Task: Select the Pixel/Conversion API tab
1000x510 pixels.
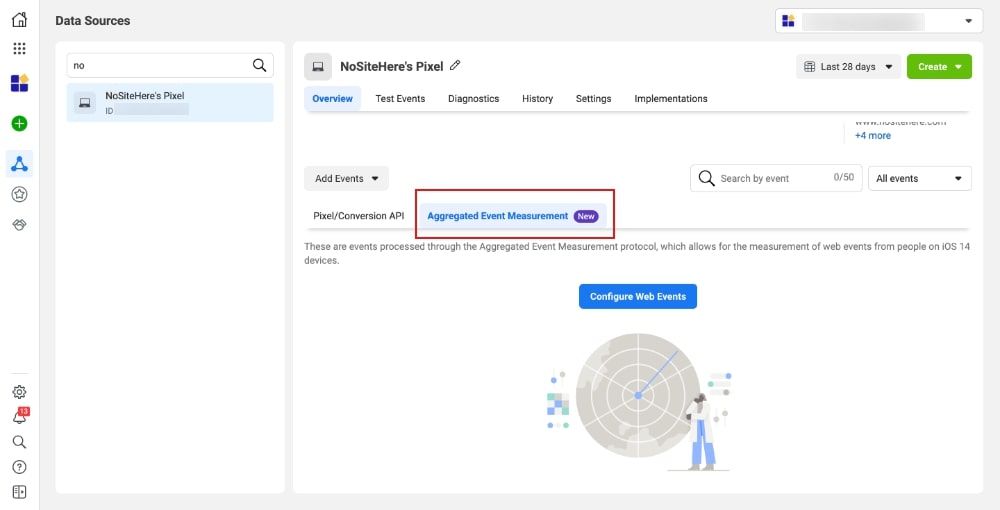Action: pyautogui.click(x=358, y=215)
